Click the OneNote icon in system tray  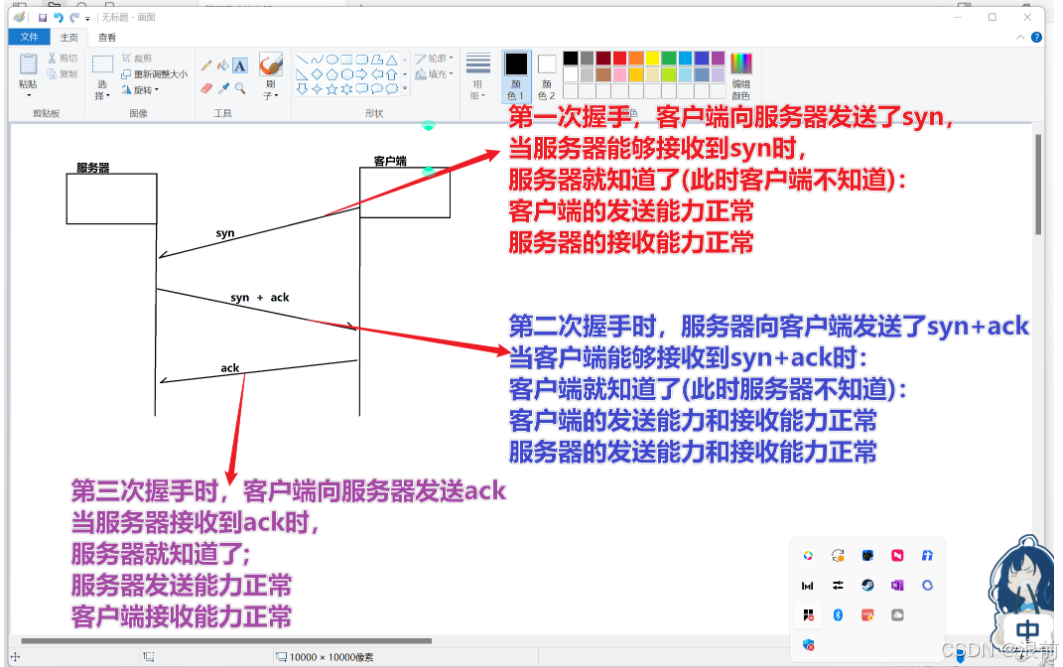coord(897,585)
